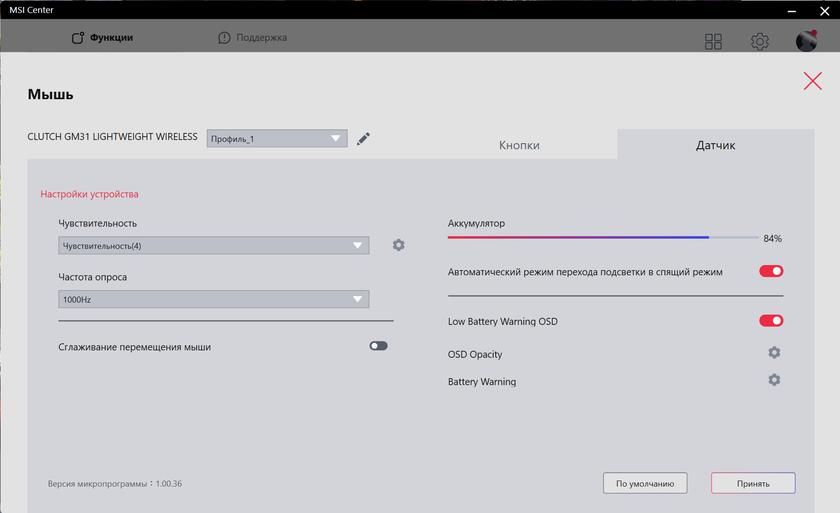This screenshot has height=513, width=840.
Task: Switch to the Кнопки tab
Action: (519, 145)
